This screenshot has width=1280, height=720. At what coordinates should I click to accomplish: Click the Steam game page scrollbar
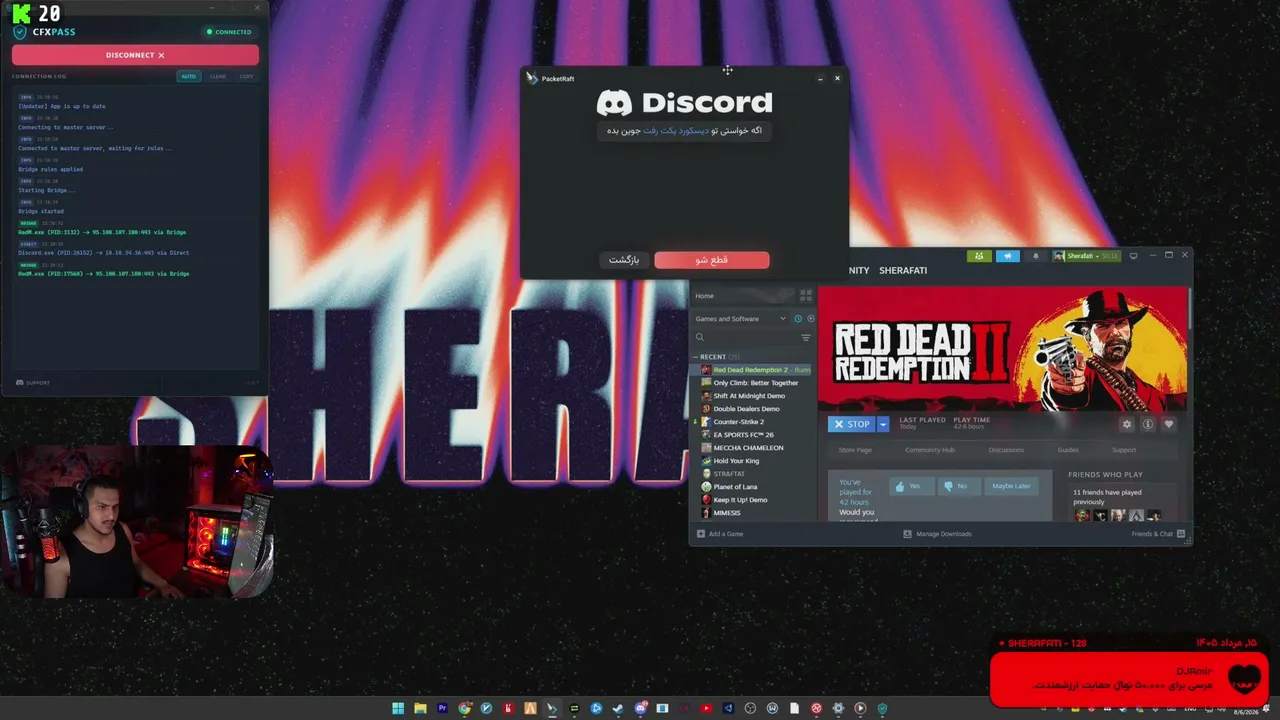[1190, 310]
